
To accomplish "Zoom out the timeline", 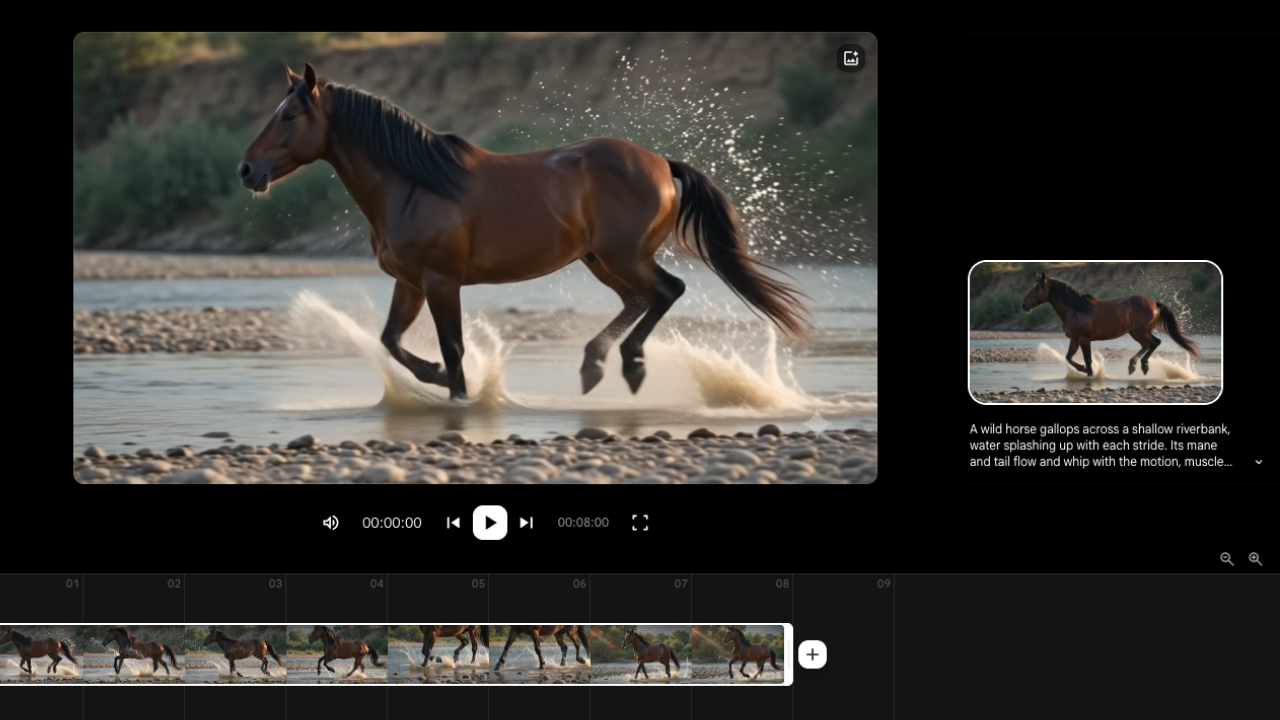I will [1227, 559].
